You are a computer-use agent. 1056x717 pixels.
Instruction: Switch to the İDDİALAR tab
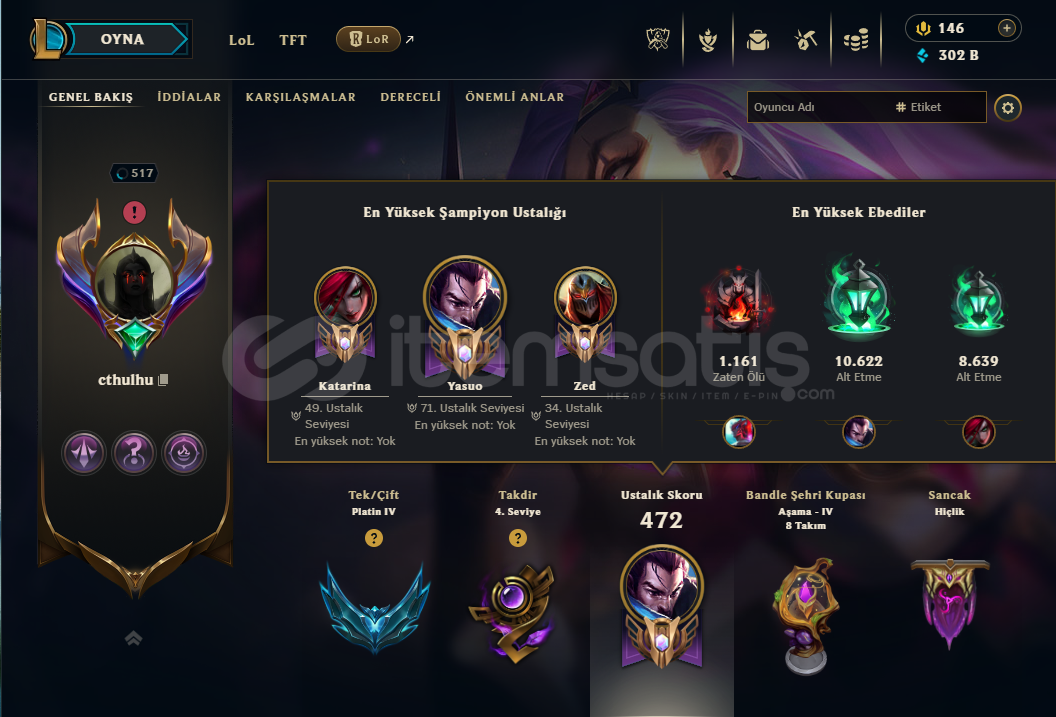pos(189,97)
